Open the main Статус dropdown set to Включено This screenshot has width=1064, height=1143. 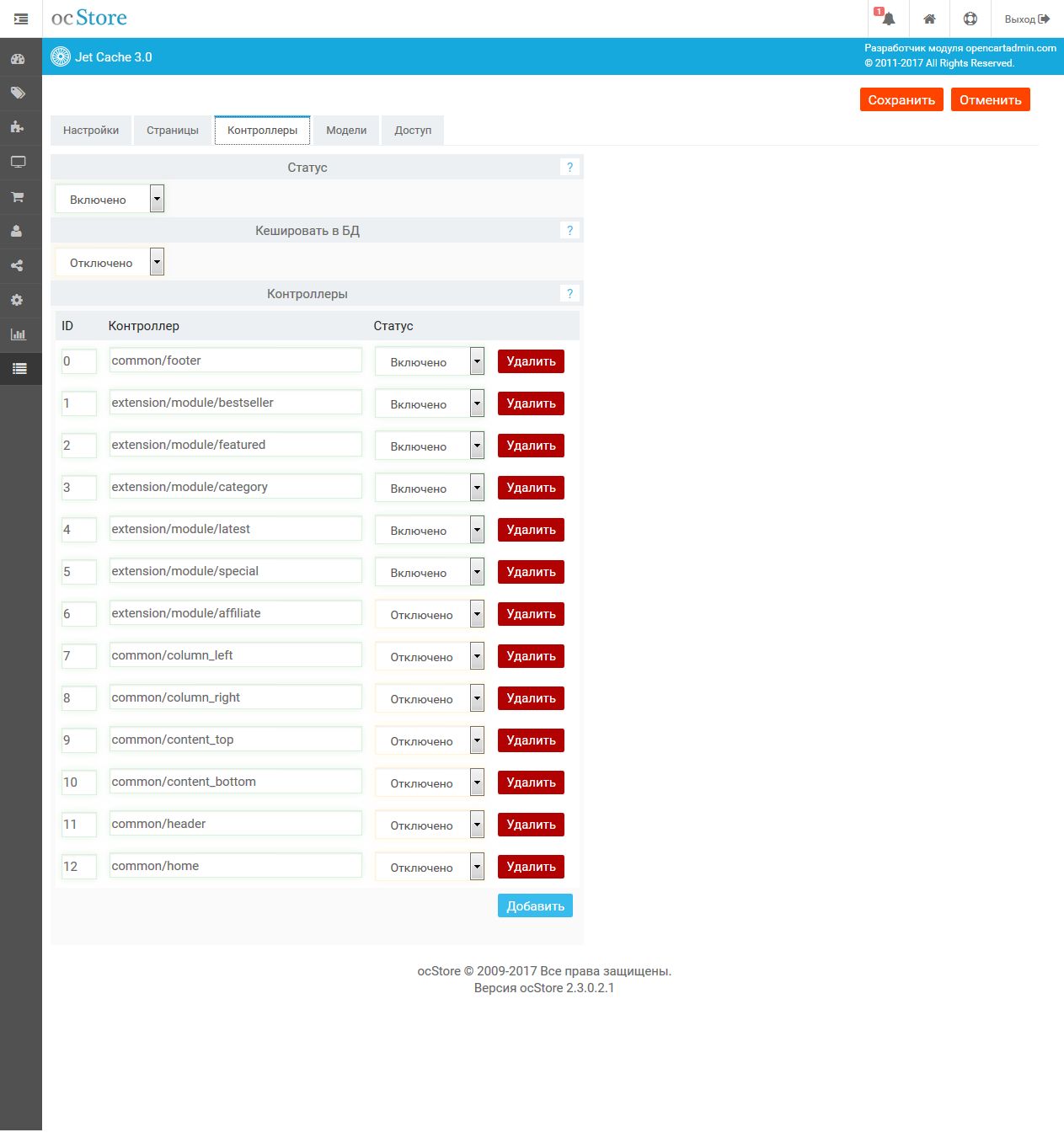(110, 199)
